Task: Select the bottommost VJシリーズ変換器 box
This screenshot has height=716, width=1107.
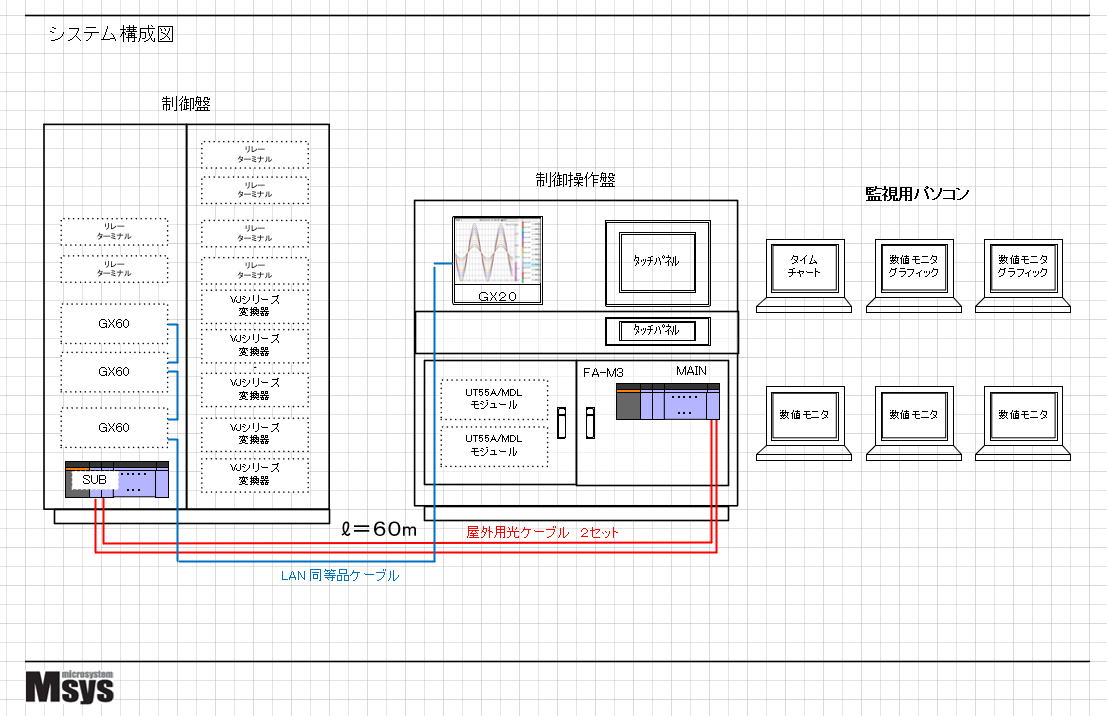Action: pos(255,475)
